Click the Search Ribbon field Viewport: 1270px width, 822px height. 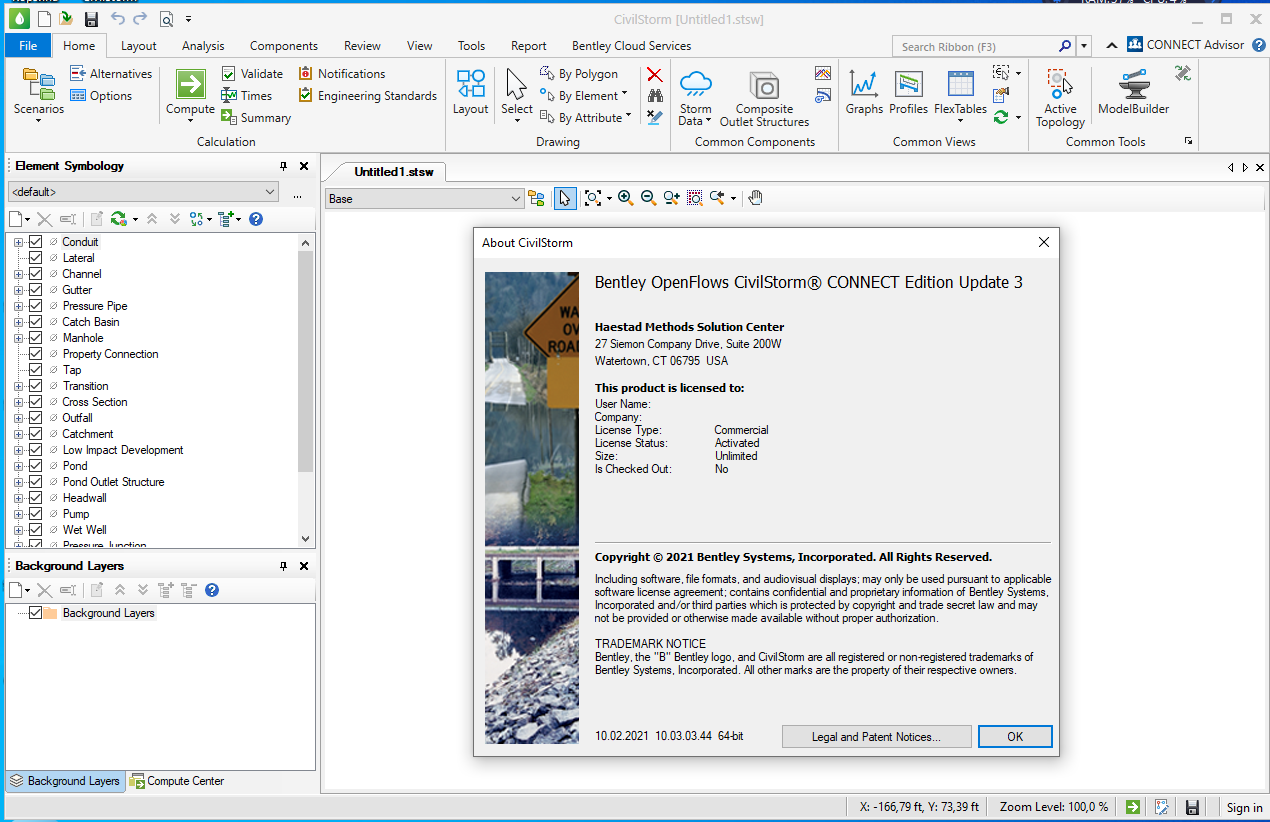tap(976, 46)
